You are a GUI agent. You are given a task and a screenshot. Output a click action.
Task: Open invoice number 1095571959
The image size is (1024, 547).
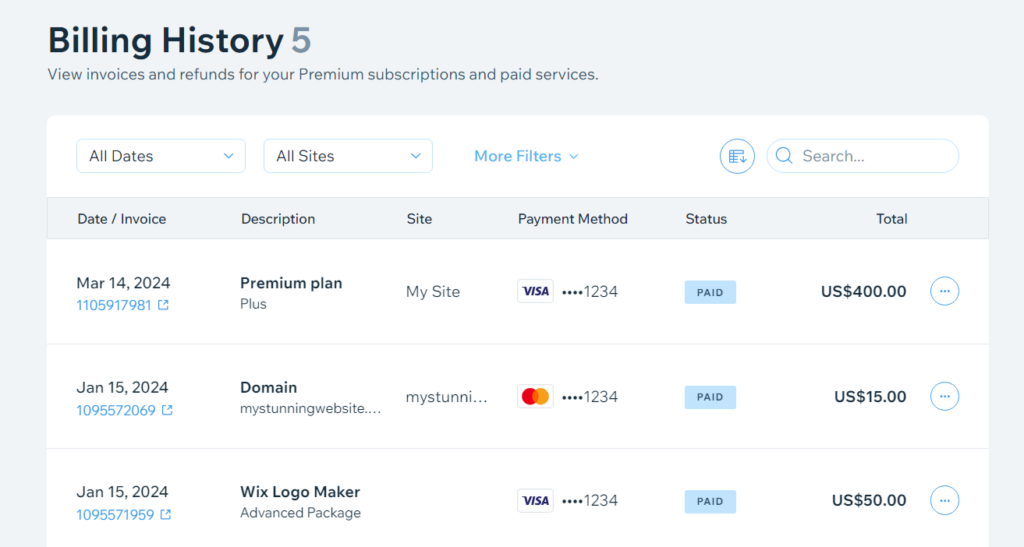click(115, 514)
